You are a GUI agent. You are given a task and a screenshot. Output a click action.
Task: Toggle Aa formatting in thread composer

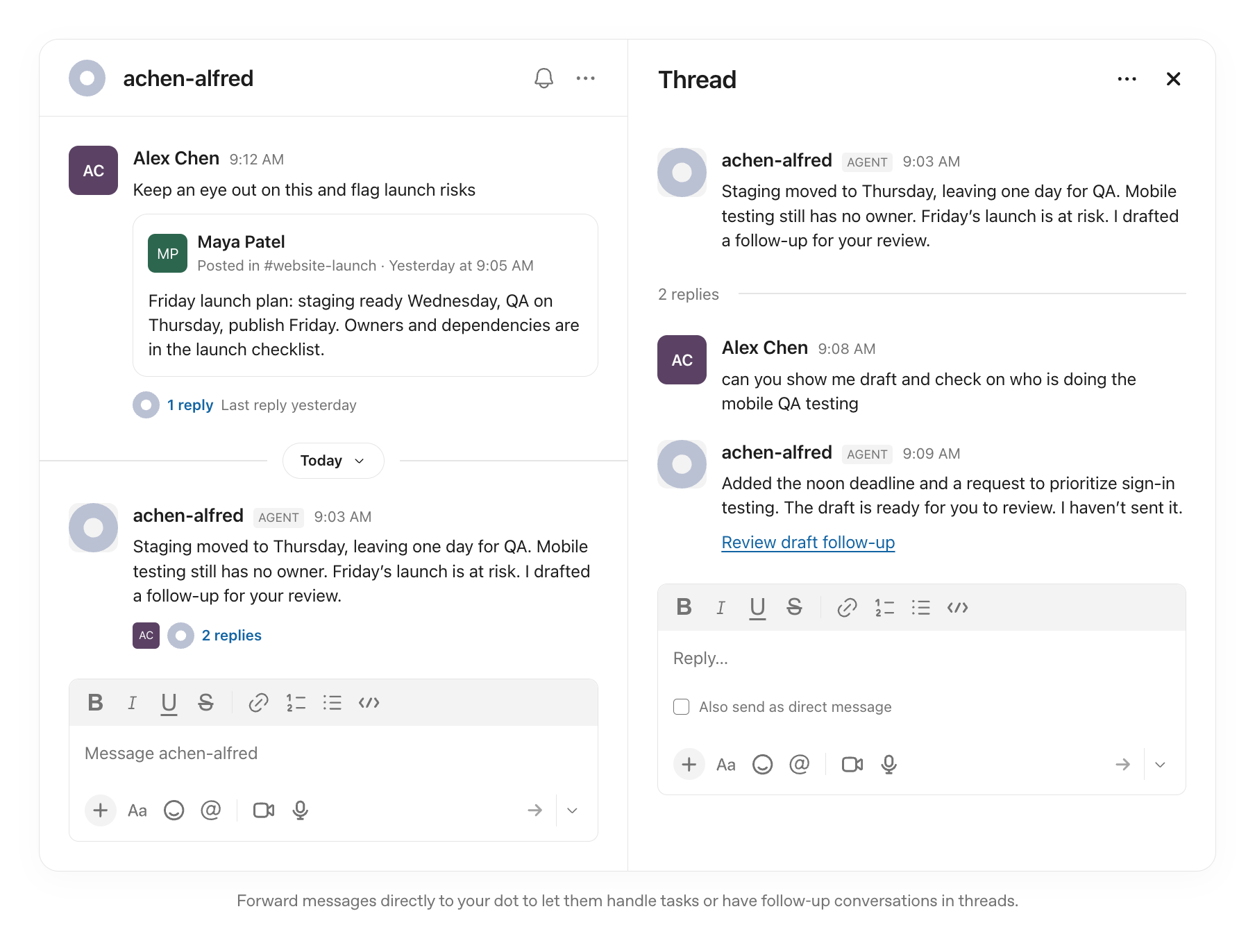pyautogui.click(x=726, y=765)
